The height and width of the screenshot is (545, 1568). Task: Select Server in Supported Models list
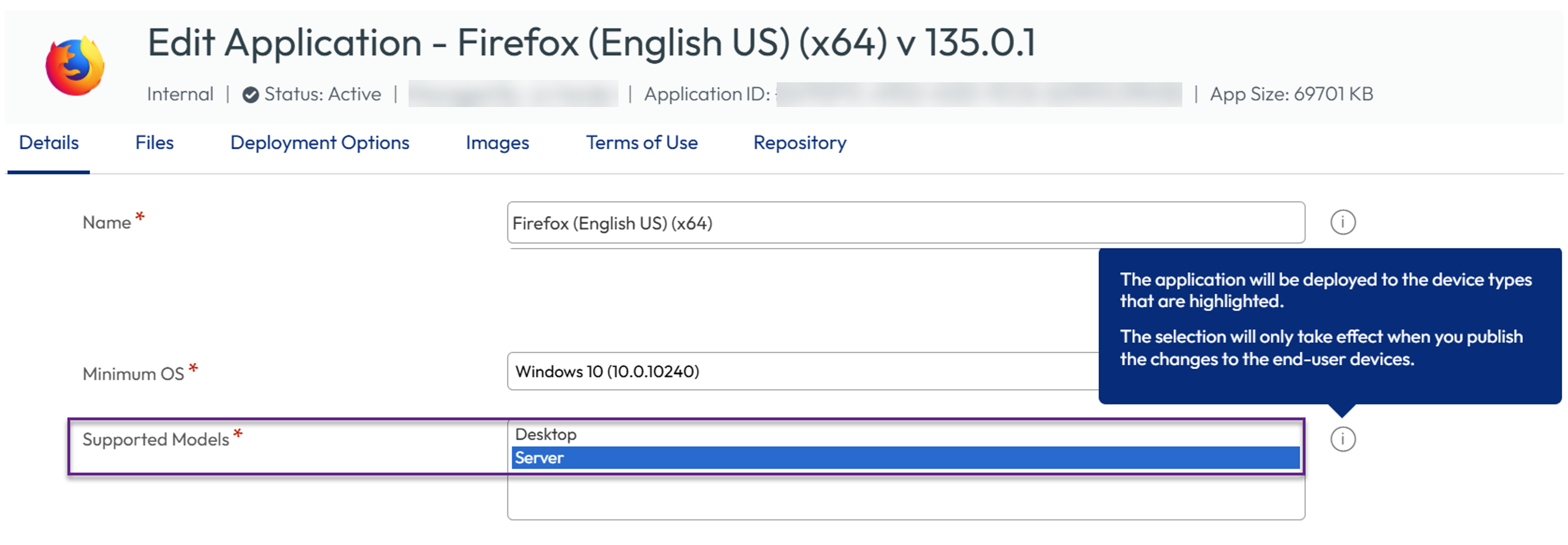(x=906, y=458)
